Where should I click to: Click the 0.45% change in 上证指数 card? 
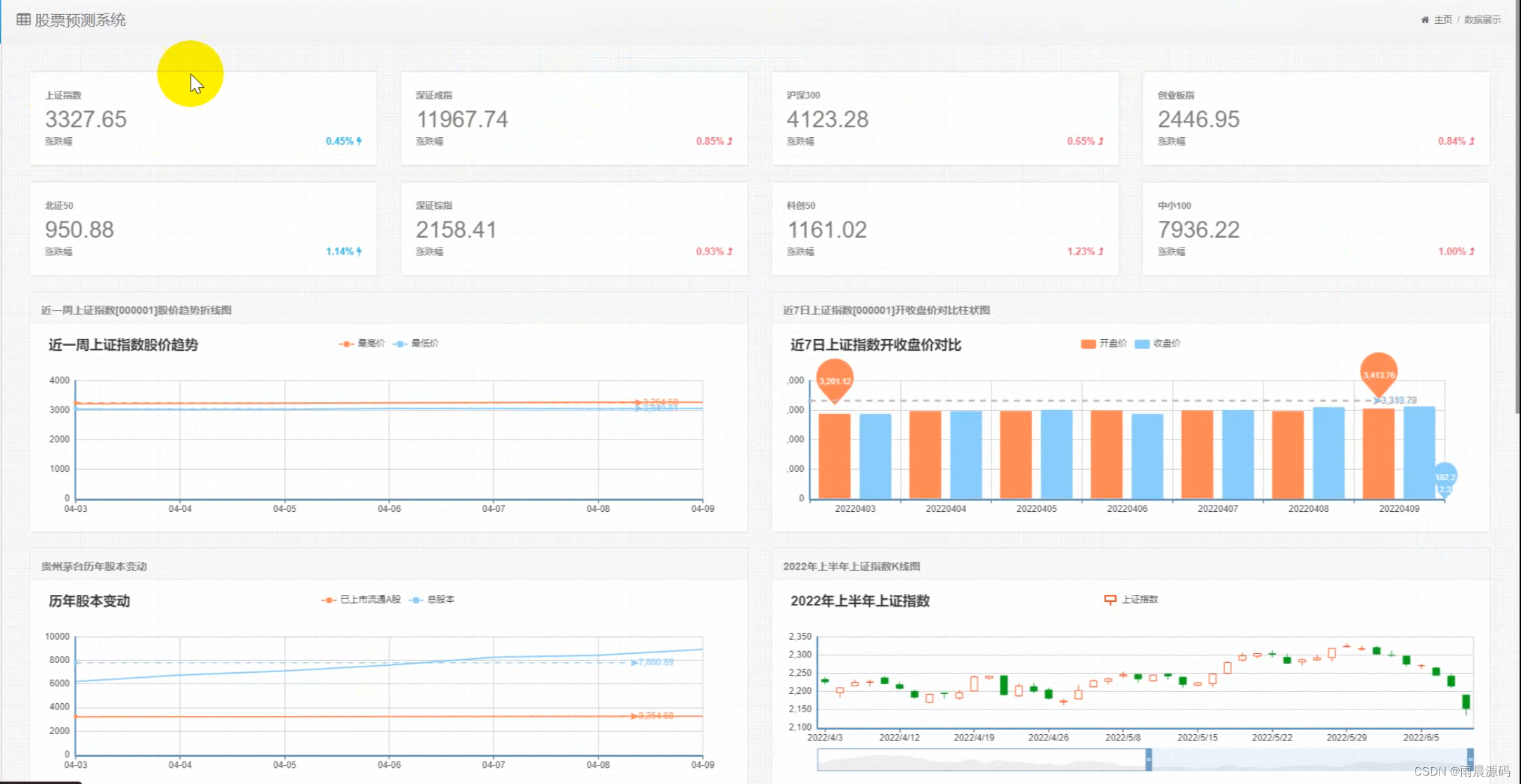tap(340, 141)
